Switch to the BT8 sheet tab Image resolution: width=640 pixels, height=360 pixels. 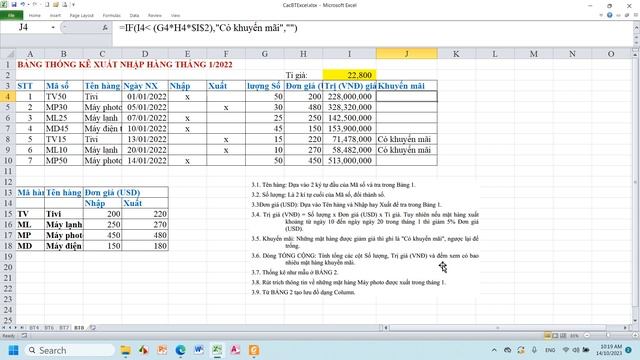79,327
